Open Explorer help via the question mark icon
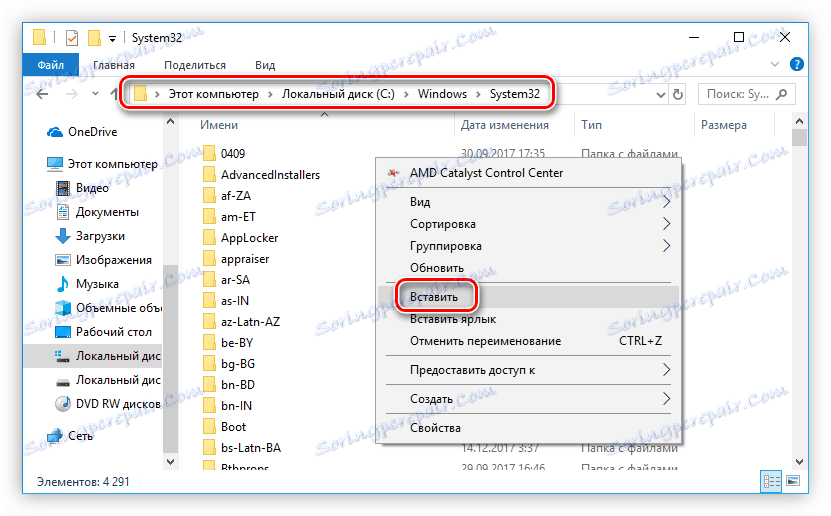Screen dimensions: 831x516 tap(797, 64)
